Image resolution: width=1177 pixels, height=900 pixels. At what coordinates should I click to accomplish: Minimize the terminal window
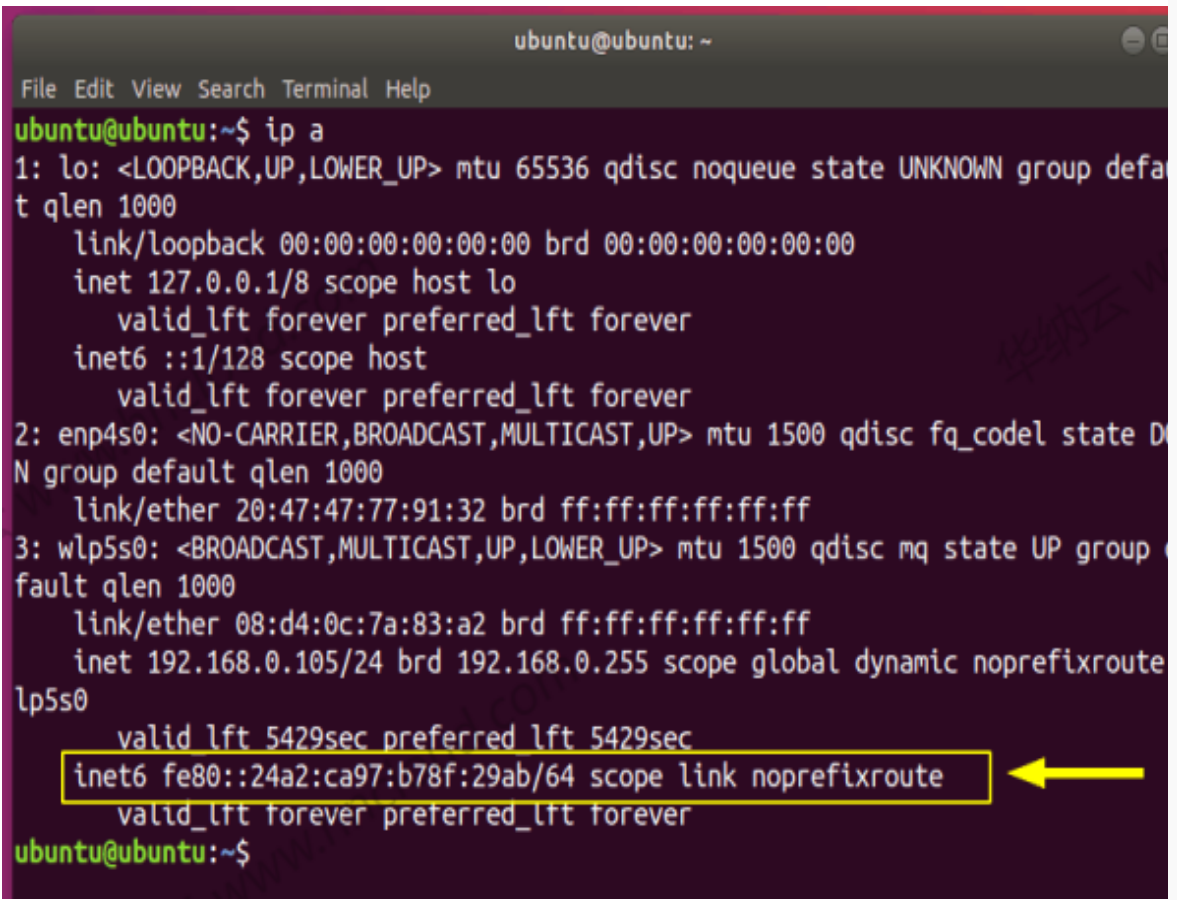tap(1133, 41)
